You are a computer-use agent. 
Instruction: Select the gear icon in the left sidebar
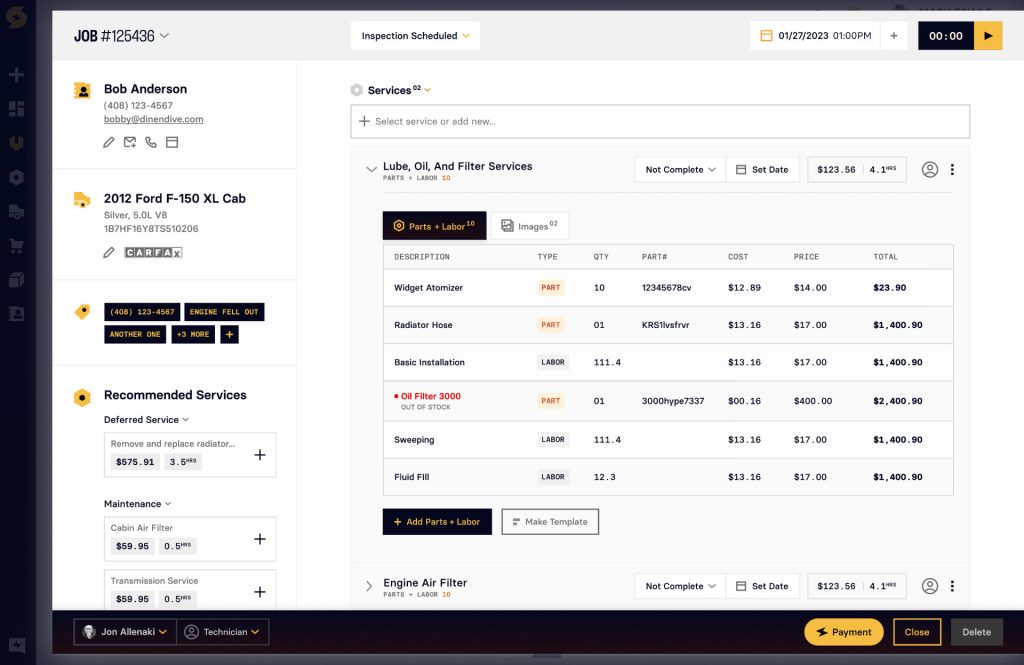point(15,177)
